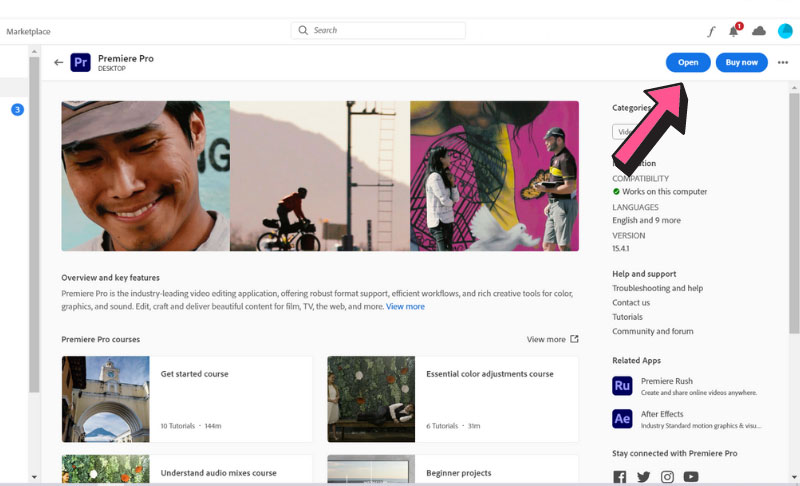Open the notifications bell icon

[x=734, y=31]
